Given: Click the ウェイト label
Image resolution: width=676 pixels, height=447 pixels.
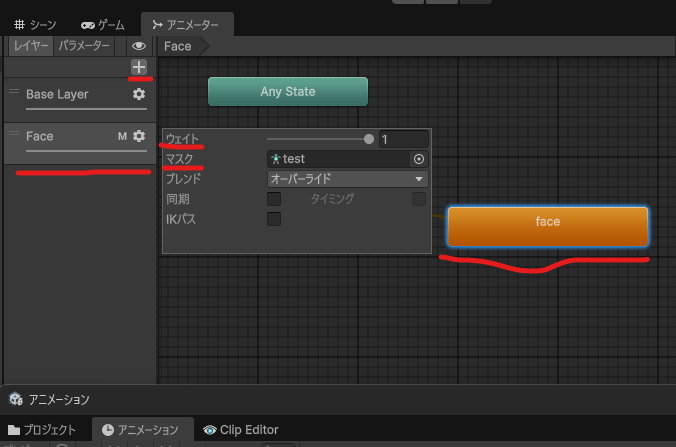Looking at the screenshot, I should click(x=182, y=139).
